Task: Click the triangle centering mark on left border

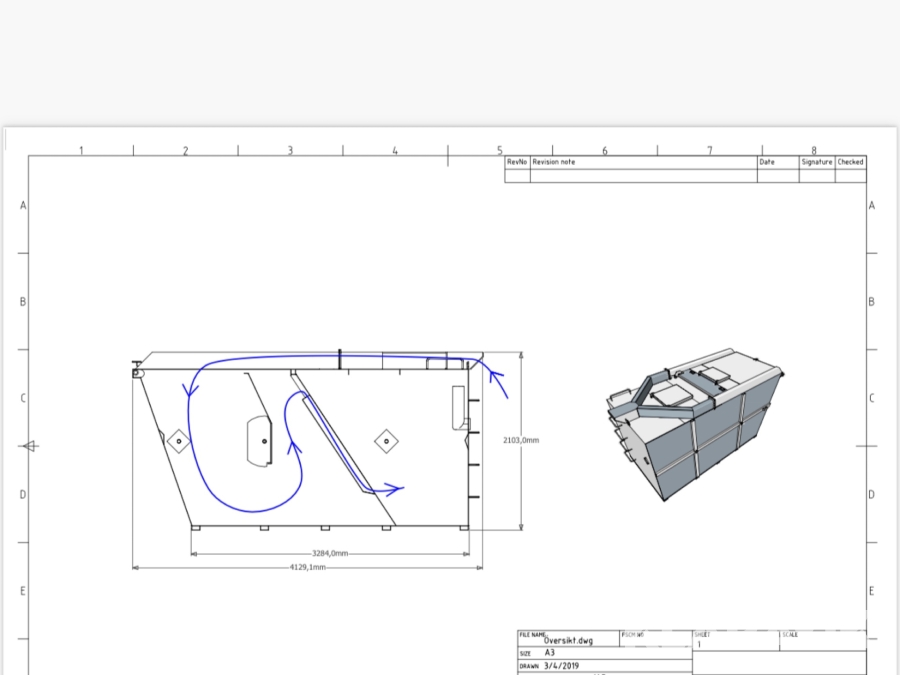Action: (x=30, y=446)
